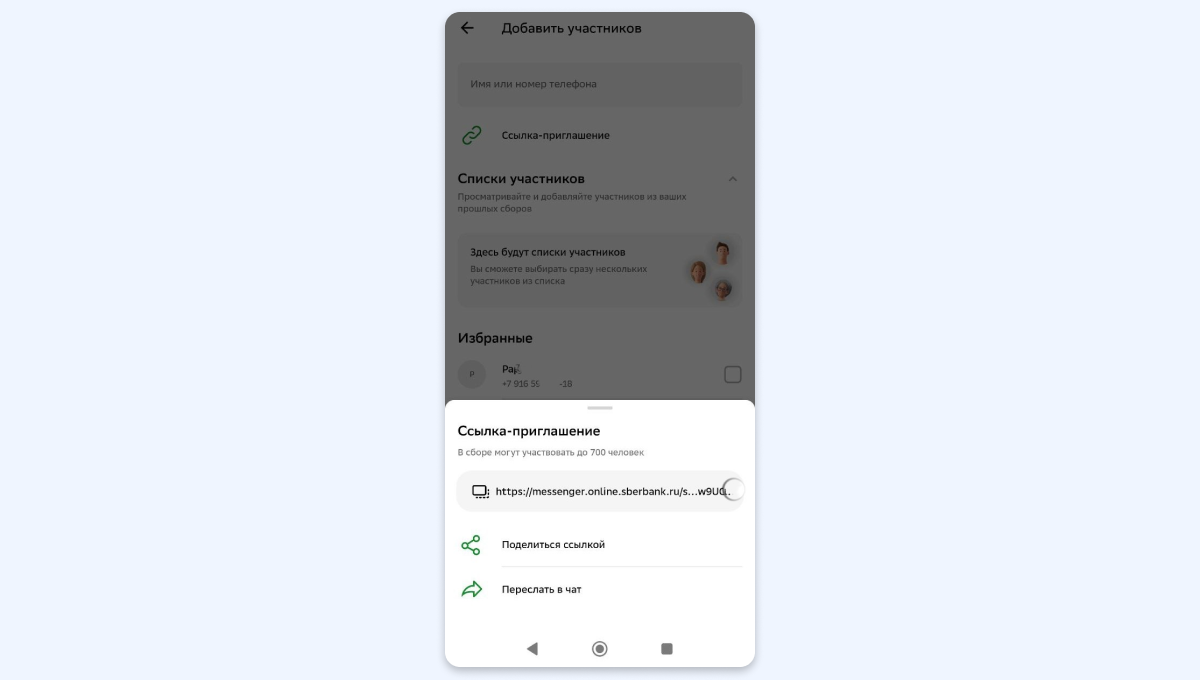Tap the round avatar with letter Р
This screenshot has height=680, width=1200.
[x=472, y=375]
